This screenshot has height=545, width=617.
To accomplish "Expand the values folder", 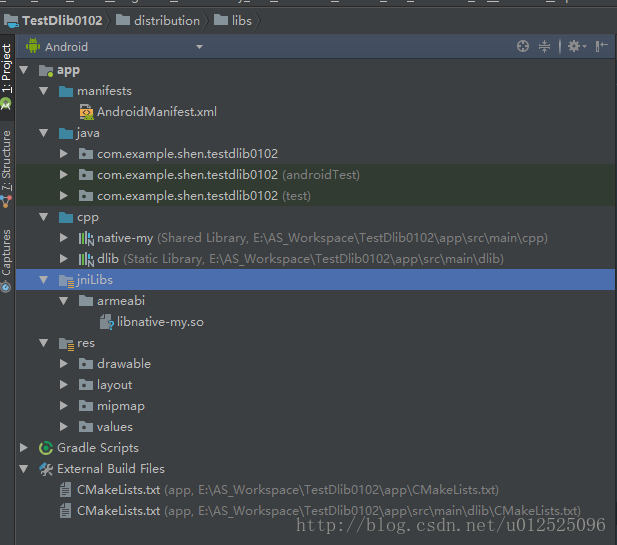I will (64, 427).
